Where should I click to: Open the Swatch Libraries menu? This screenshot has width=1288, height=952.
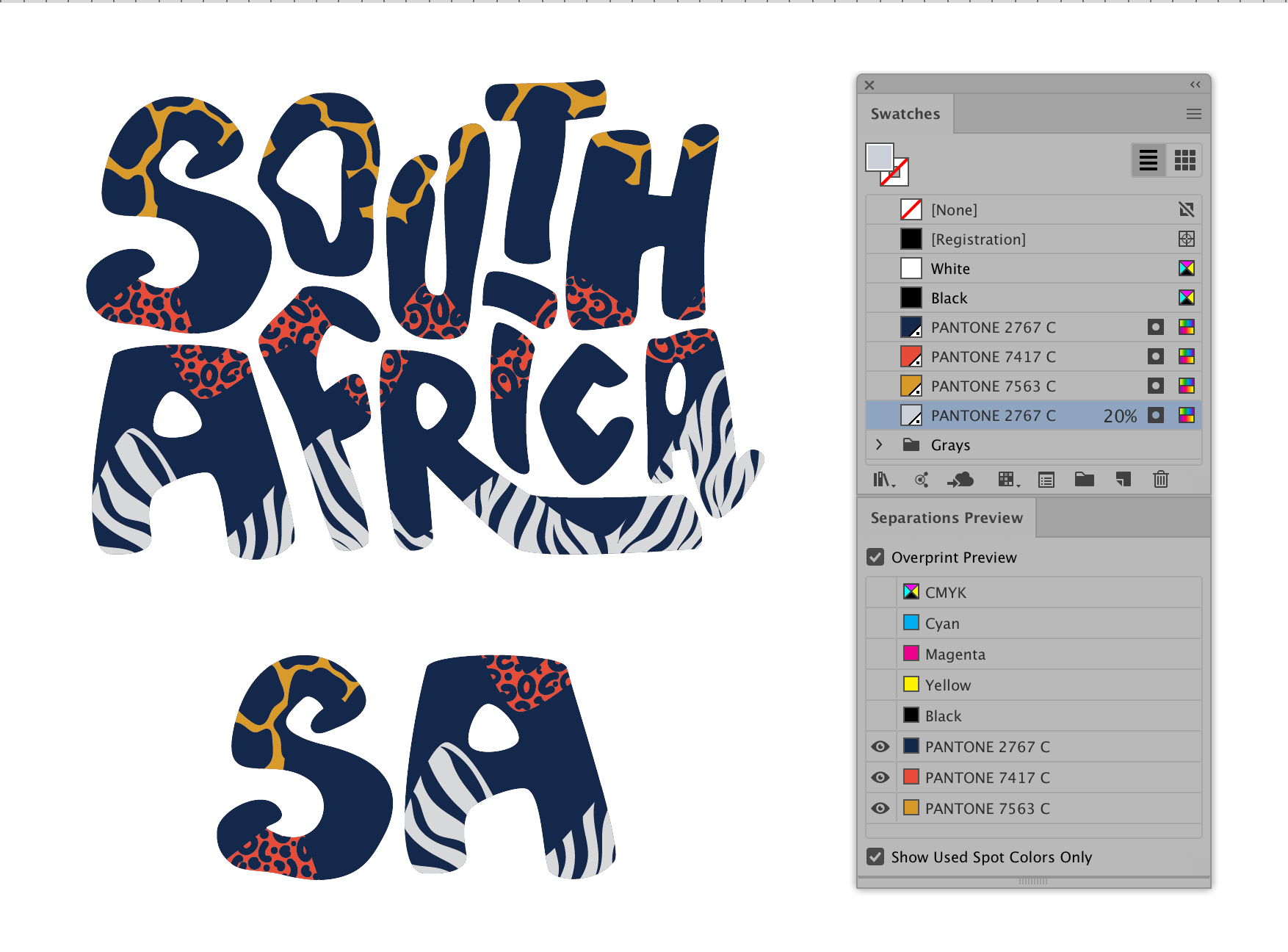(883, 480)
